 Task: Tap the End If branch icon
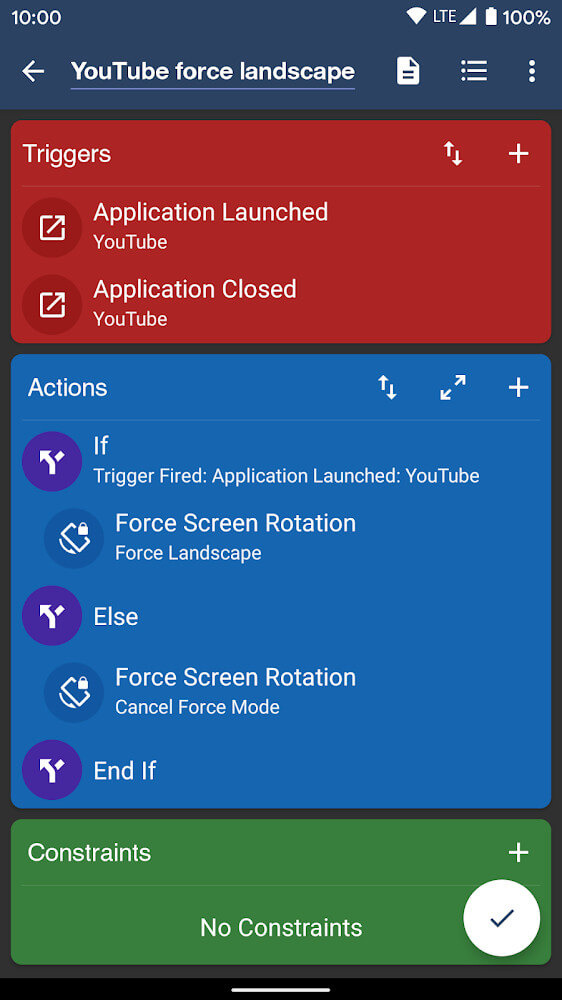pos(52,770)
